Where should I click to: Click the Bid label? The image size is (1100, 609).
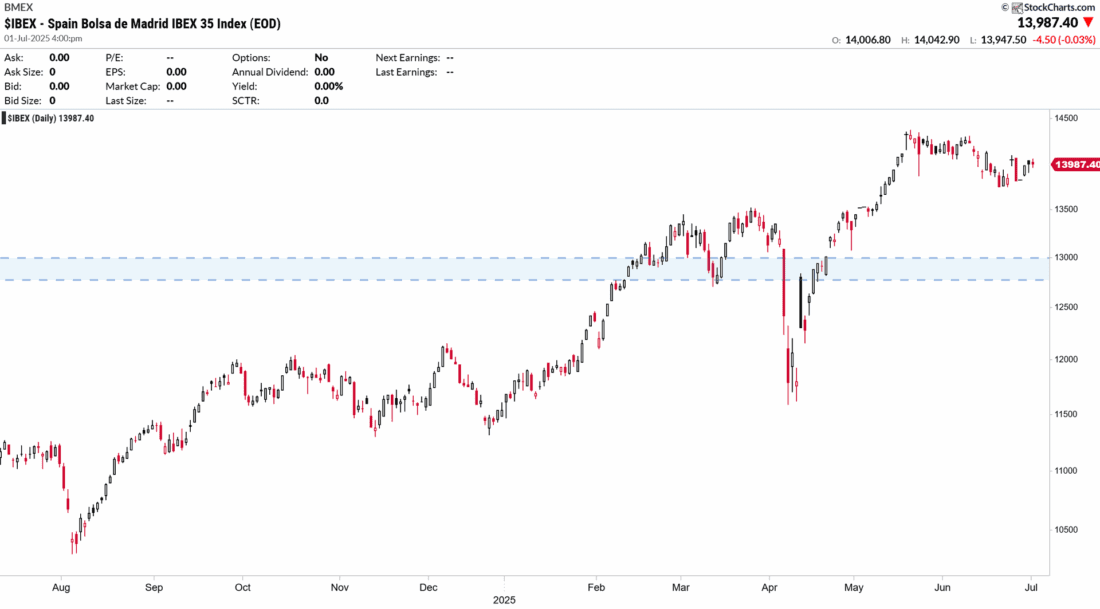(x=13, y=86)
